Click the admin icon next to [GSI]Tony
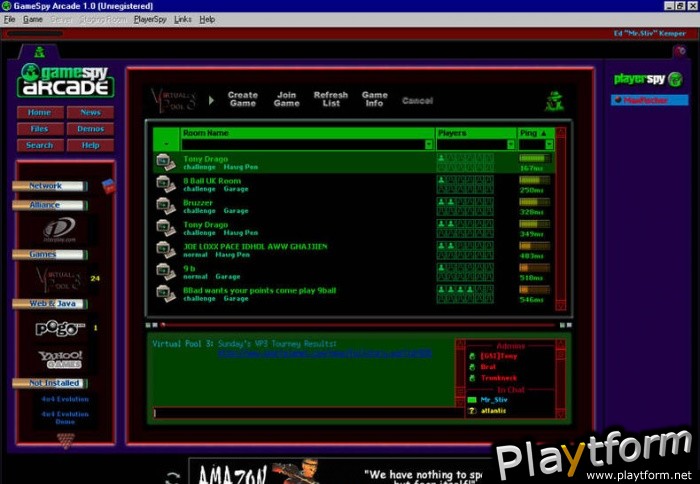 click(x=472, y=356)
